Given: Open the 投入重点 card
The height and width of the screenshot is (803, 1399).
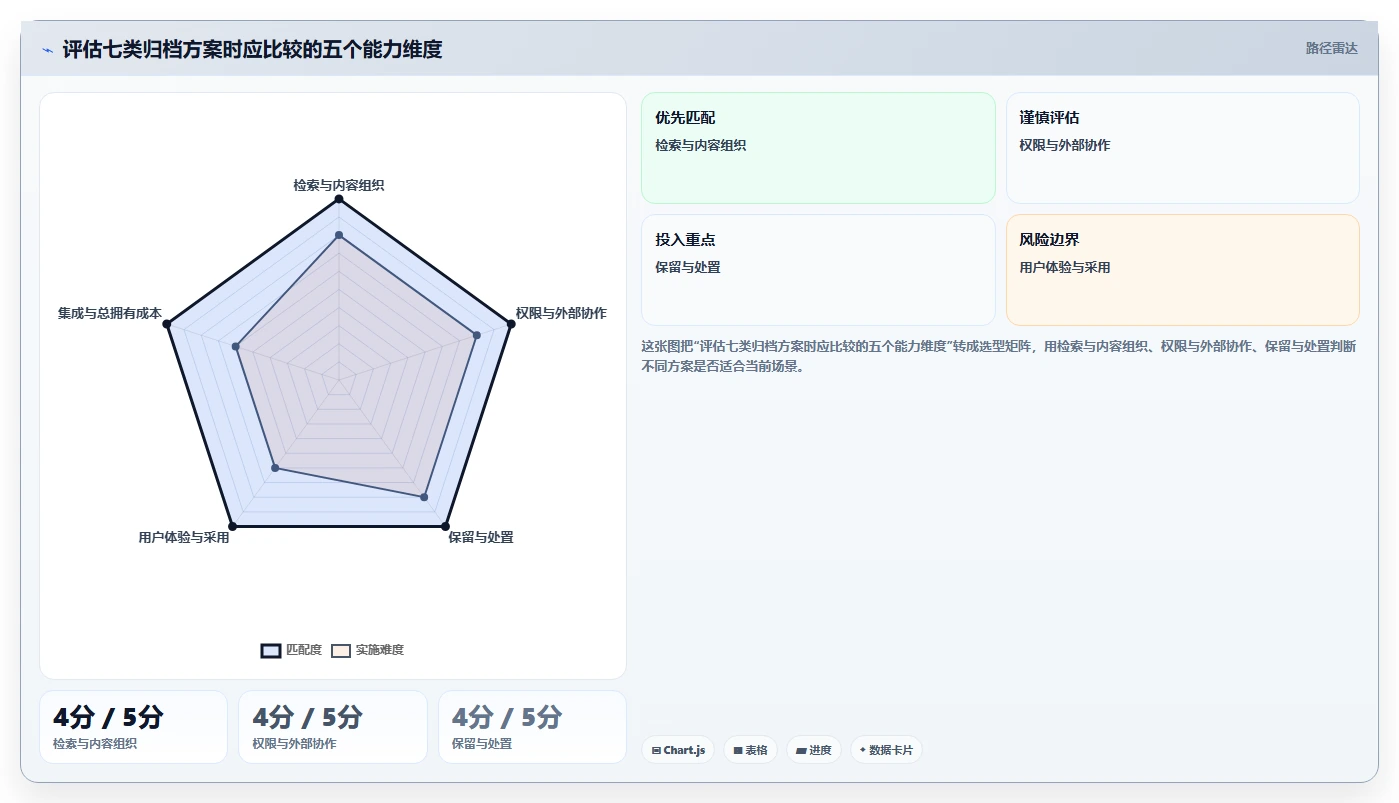Looking at the screenshot, I should 818,270.
